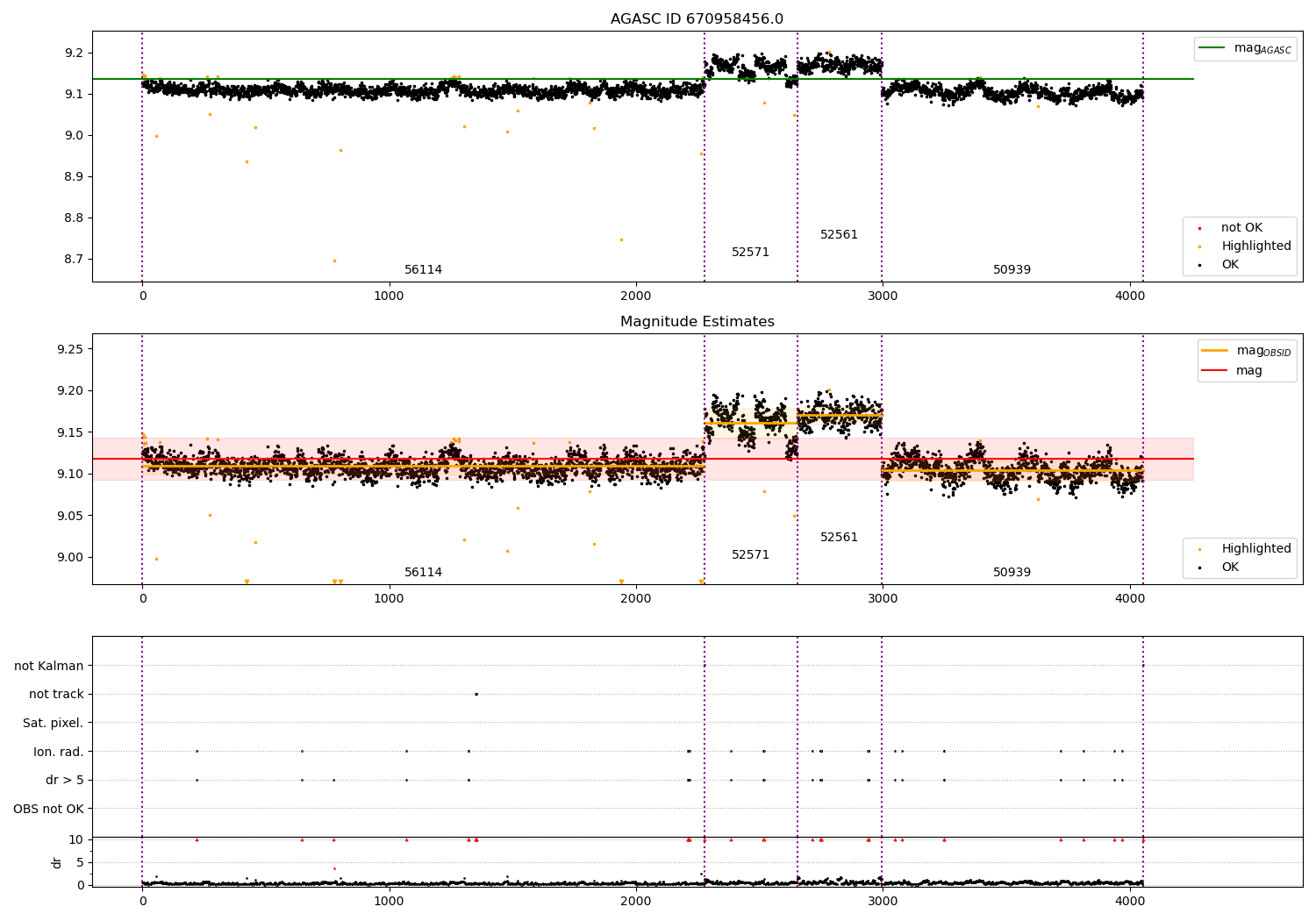Click the 4000 x-axis tick in top plot
Screen dimensions: 1316x921
tap(1130, 296)
